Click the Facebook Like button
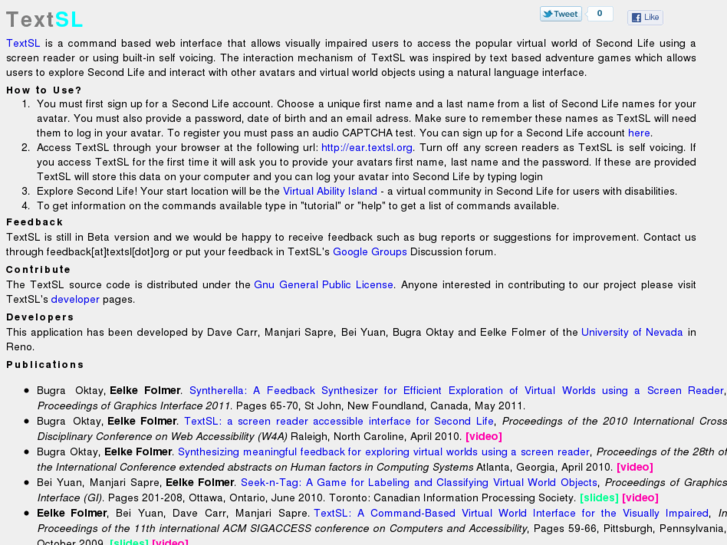The height and width of the screenshot is (545, 727). coord(645,17)
